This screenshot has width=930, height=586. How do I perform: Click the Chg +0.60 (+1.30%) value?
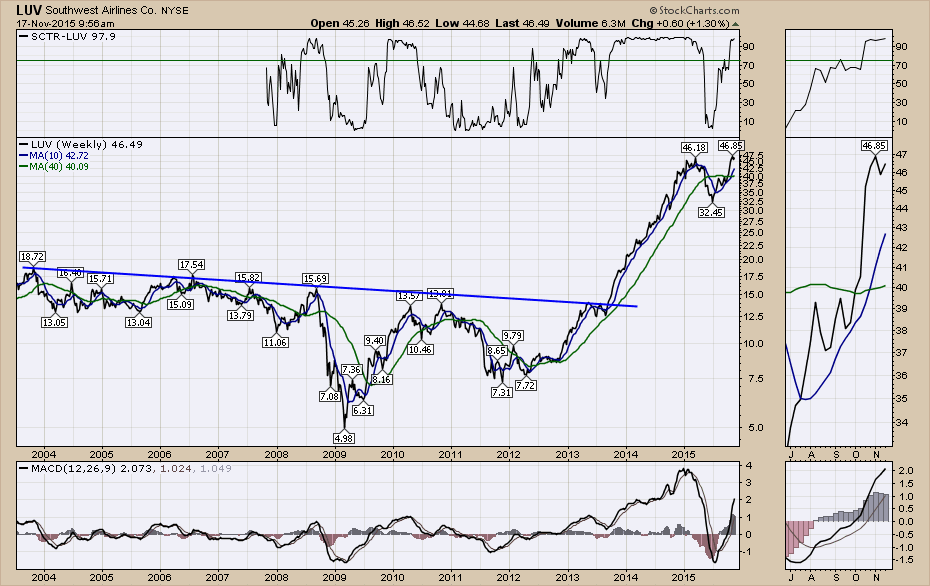coord(680,23)
